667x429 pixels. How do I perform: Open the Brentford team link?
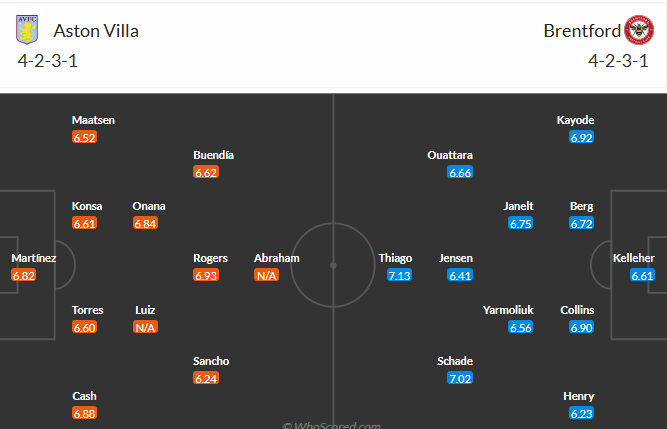pyautogui.click(x=579, y=30)
